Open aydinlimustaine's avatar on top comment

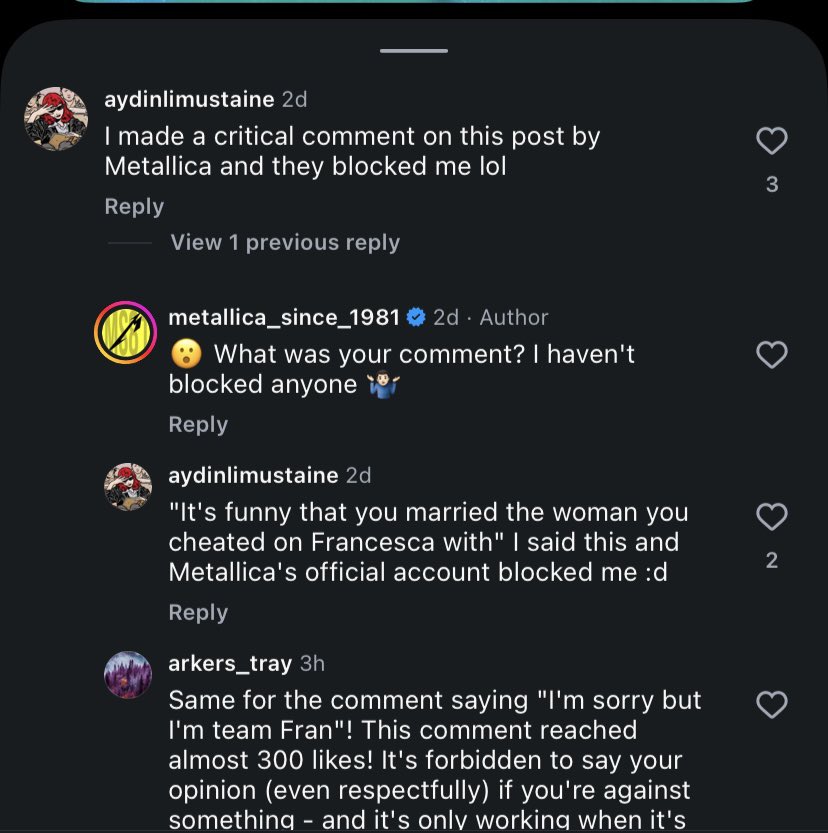pos(56,119)
